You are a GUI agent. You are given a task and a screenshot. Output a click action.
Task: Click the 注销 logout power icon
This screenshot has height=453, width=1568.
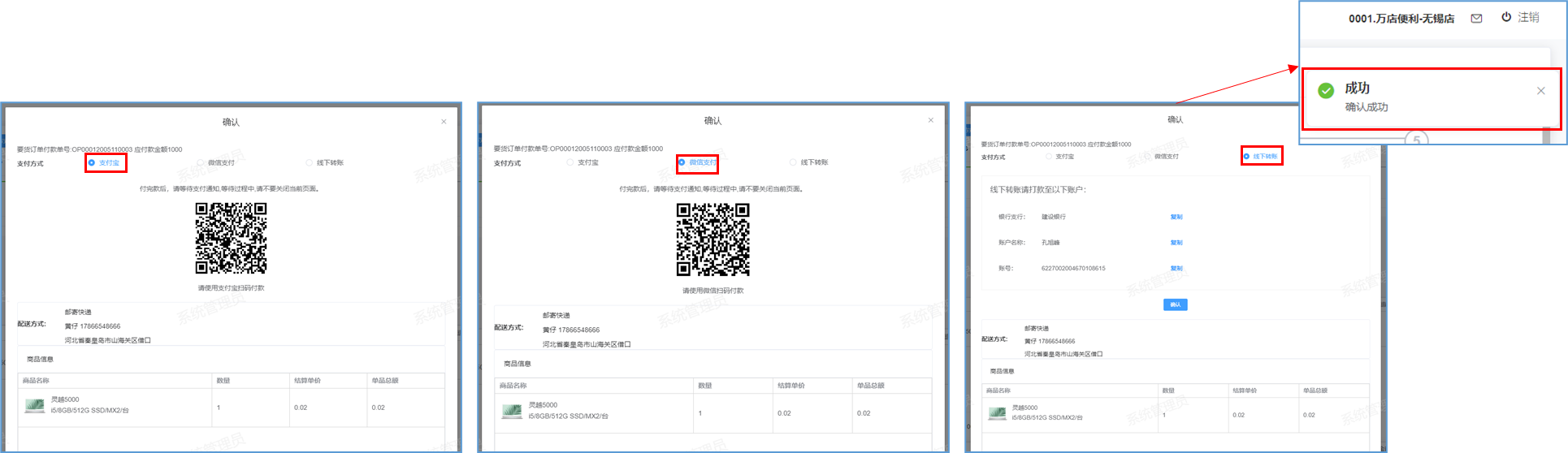1506,17
